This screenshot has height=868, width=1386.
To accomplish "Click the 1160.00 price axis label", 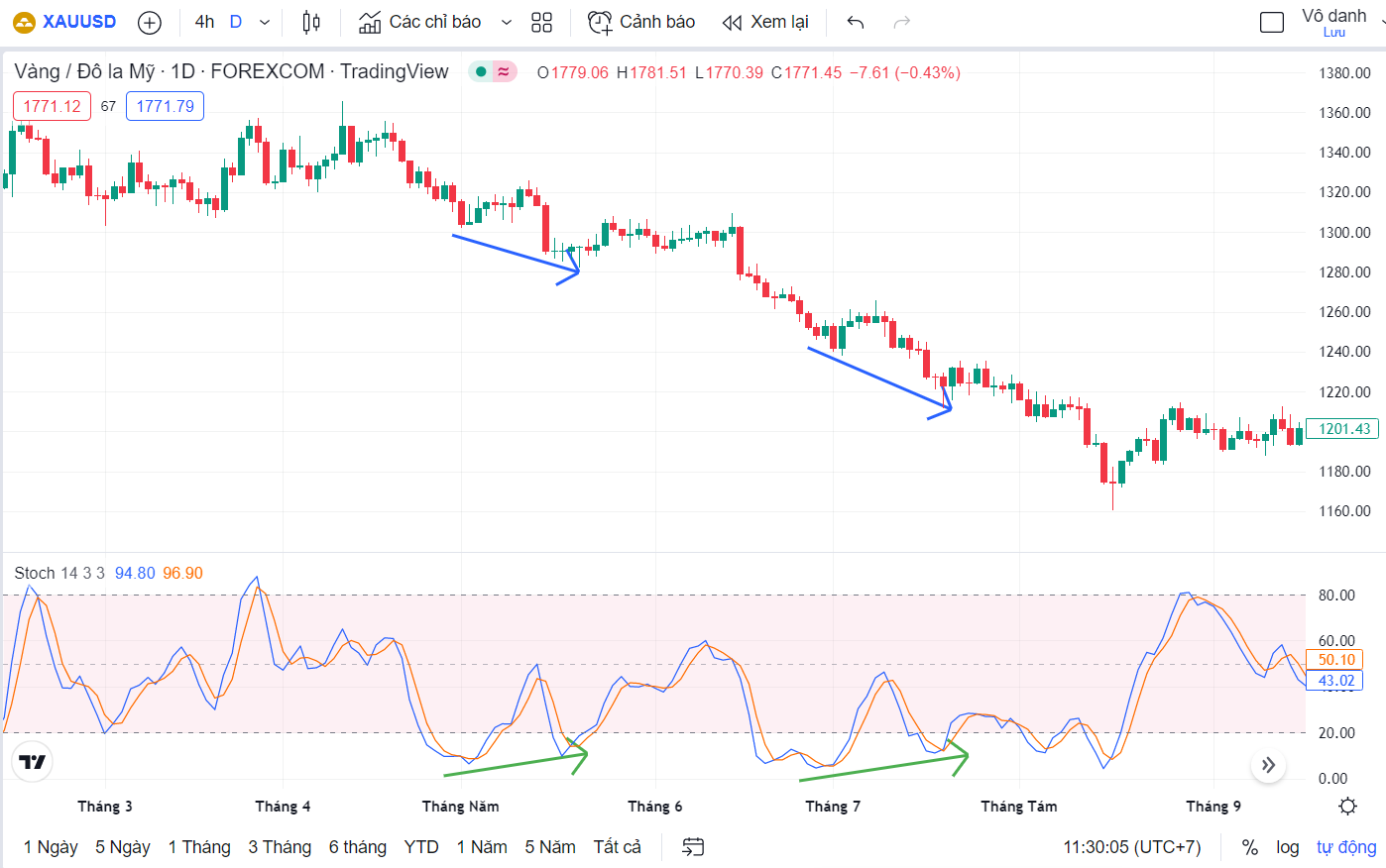I will pyautogui.click(x=1344, y=511).
